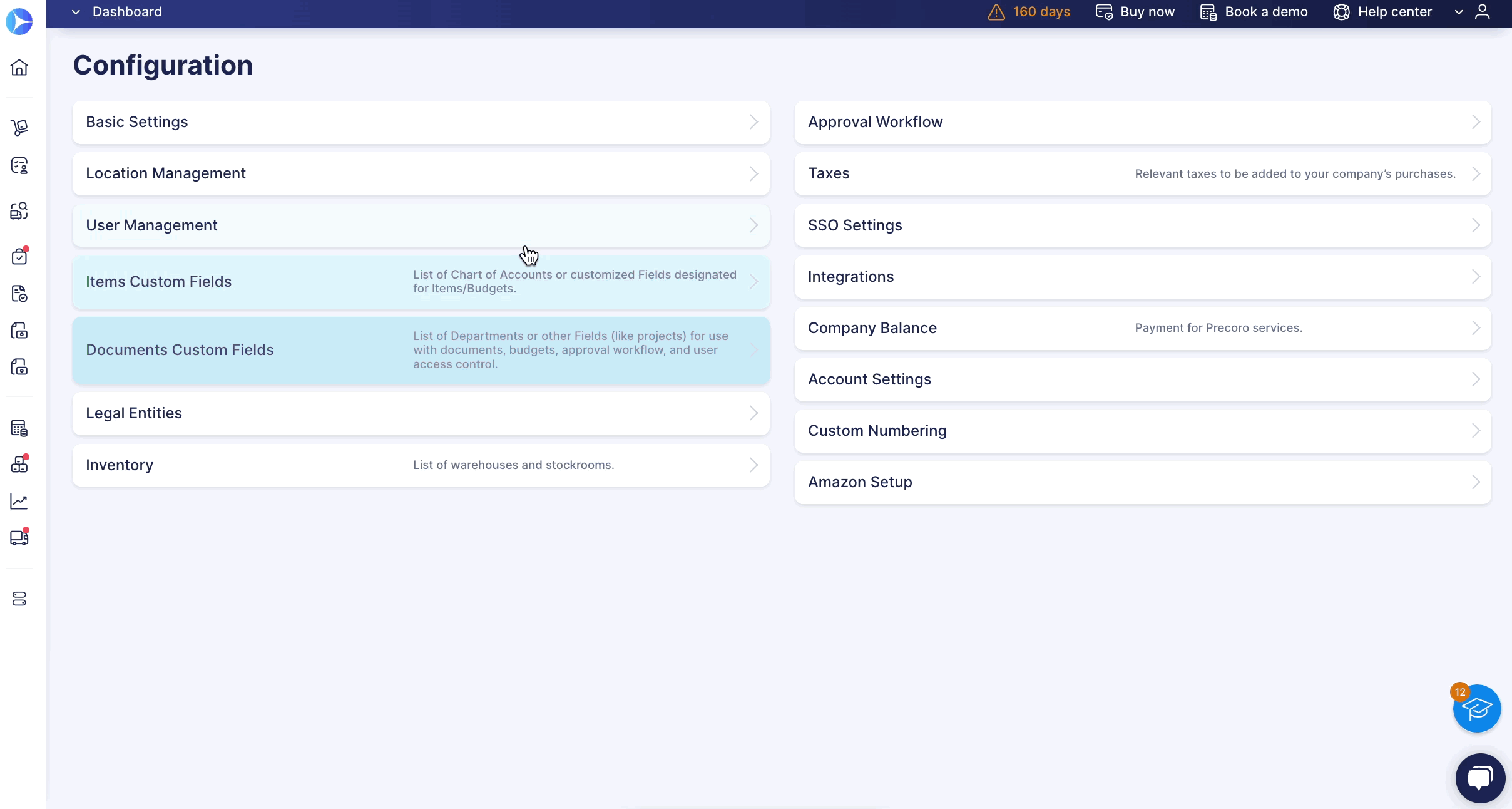
Task: Click the Inventory row chevron
Action: (x=753, y=465)
